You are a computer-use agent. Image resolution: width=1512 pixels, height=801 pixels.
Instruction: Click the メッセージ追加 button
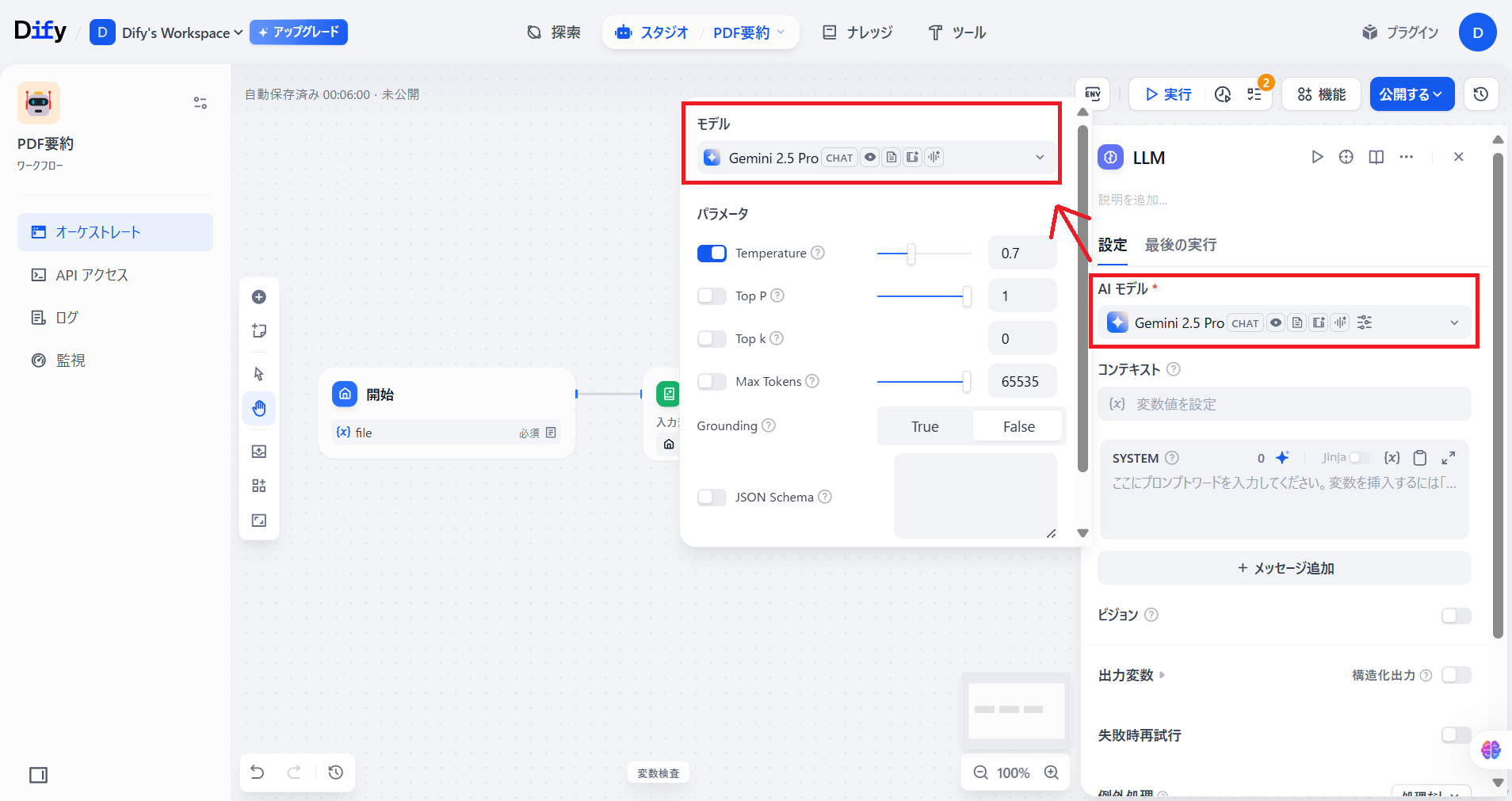click(1285, 568)
